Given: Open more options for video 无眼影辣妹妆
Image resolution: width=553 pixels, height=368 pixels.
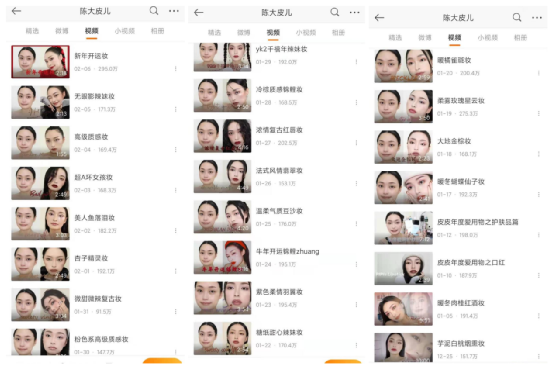Looking at the screenshot, I should point(175,109).
